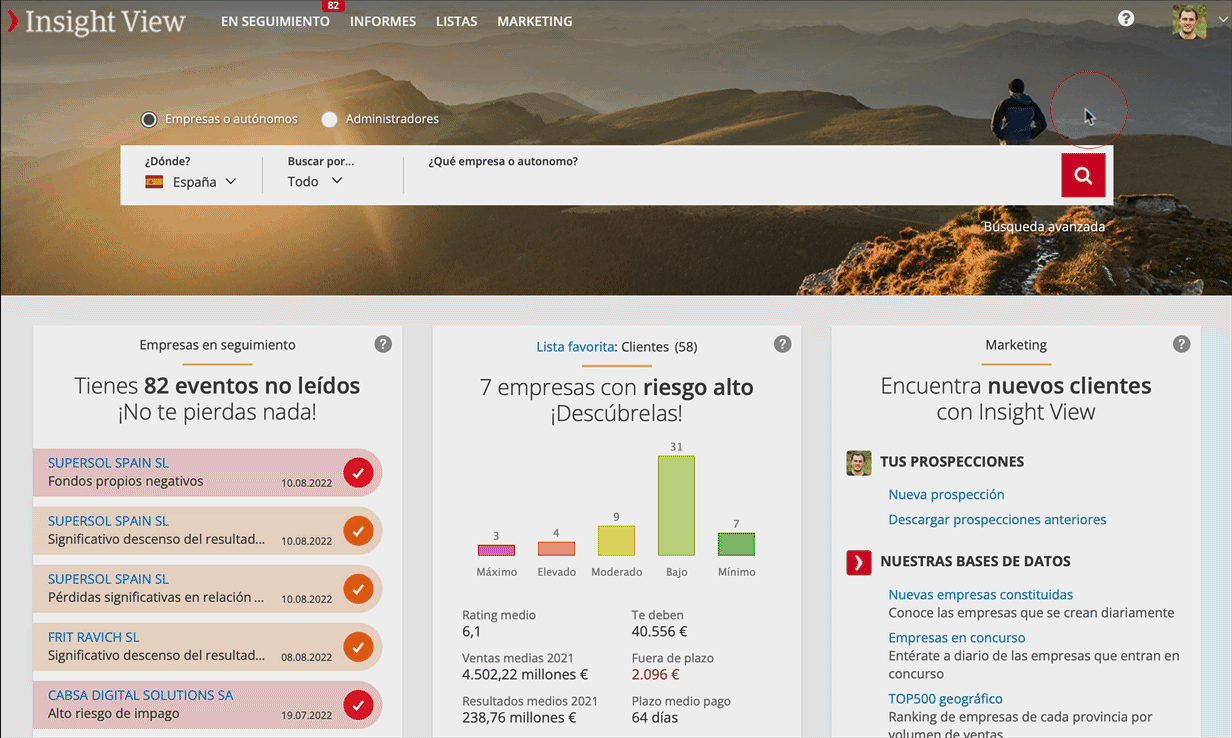Open the 82 unread notifications badge
This screenshot has width=1232, height=738.
click(x=334, y=5)
